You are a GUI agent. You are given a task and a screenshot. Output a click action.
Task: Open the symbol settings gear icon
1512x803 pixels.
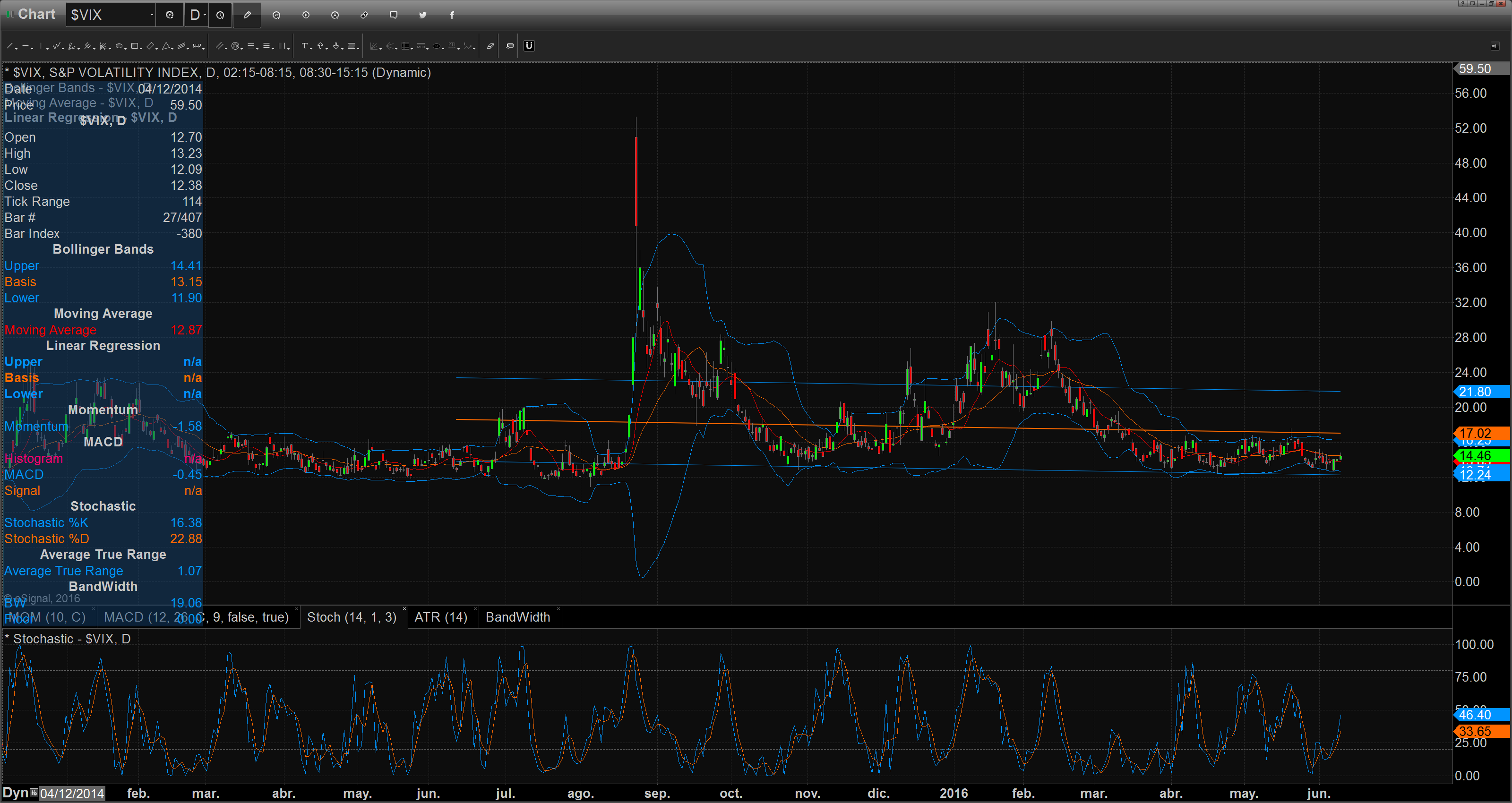pos(170,15)
